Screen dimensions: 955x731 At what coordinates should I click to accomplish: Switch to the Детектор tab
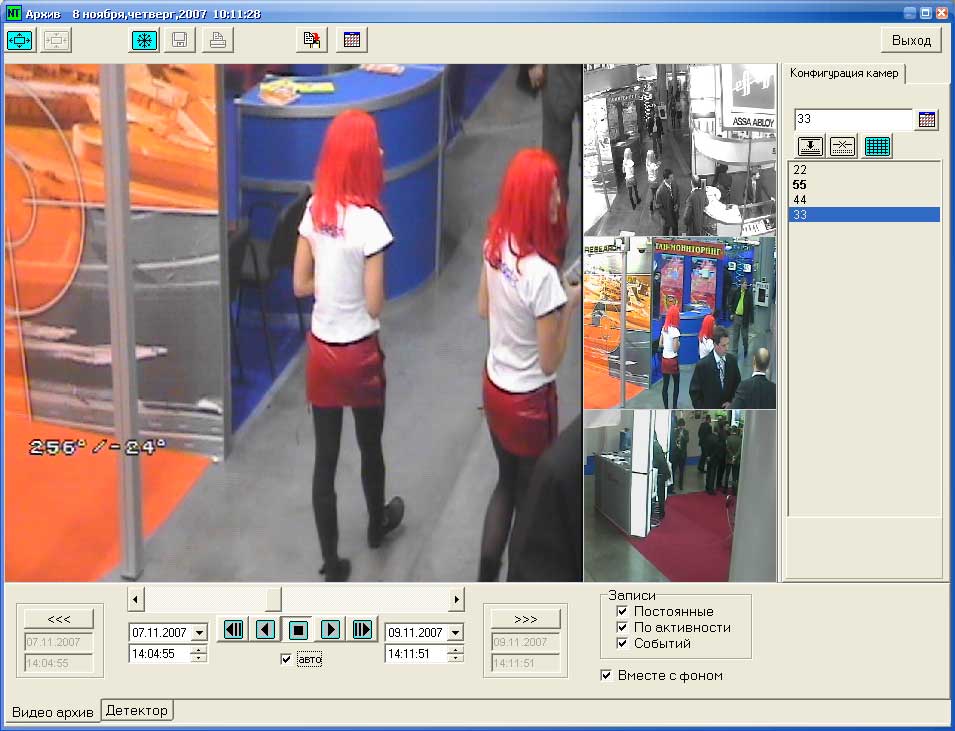pyautogui.click(x=137, y=710)
